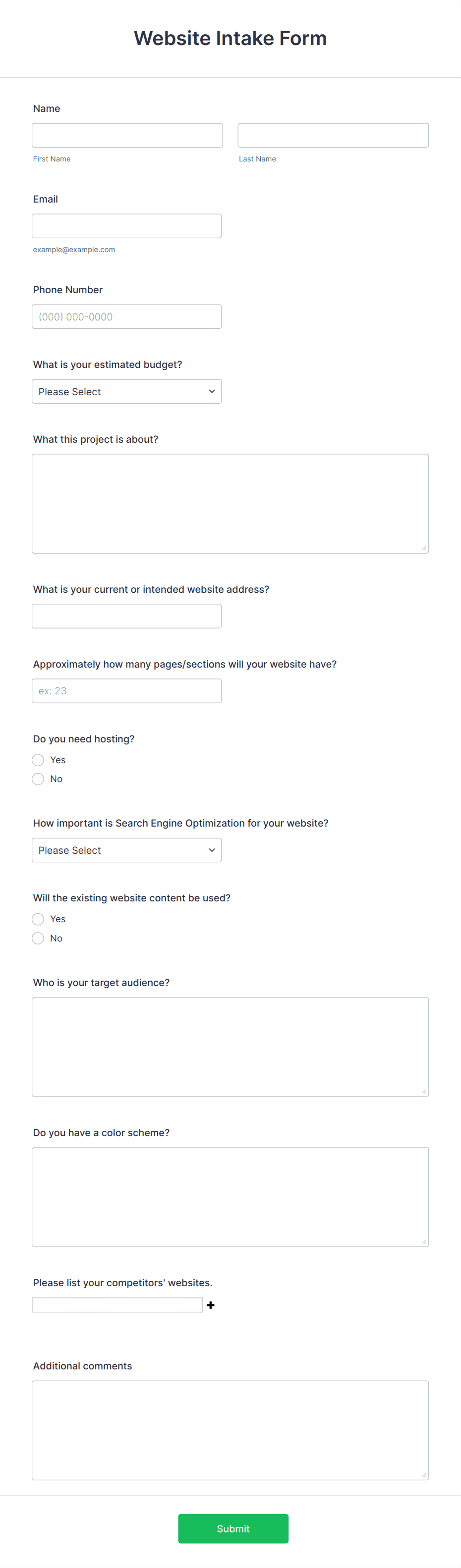Click the pages/sections count field
The width and height of the screenshot is (461, 1568).
tap(126, 690)
